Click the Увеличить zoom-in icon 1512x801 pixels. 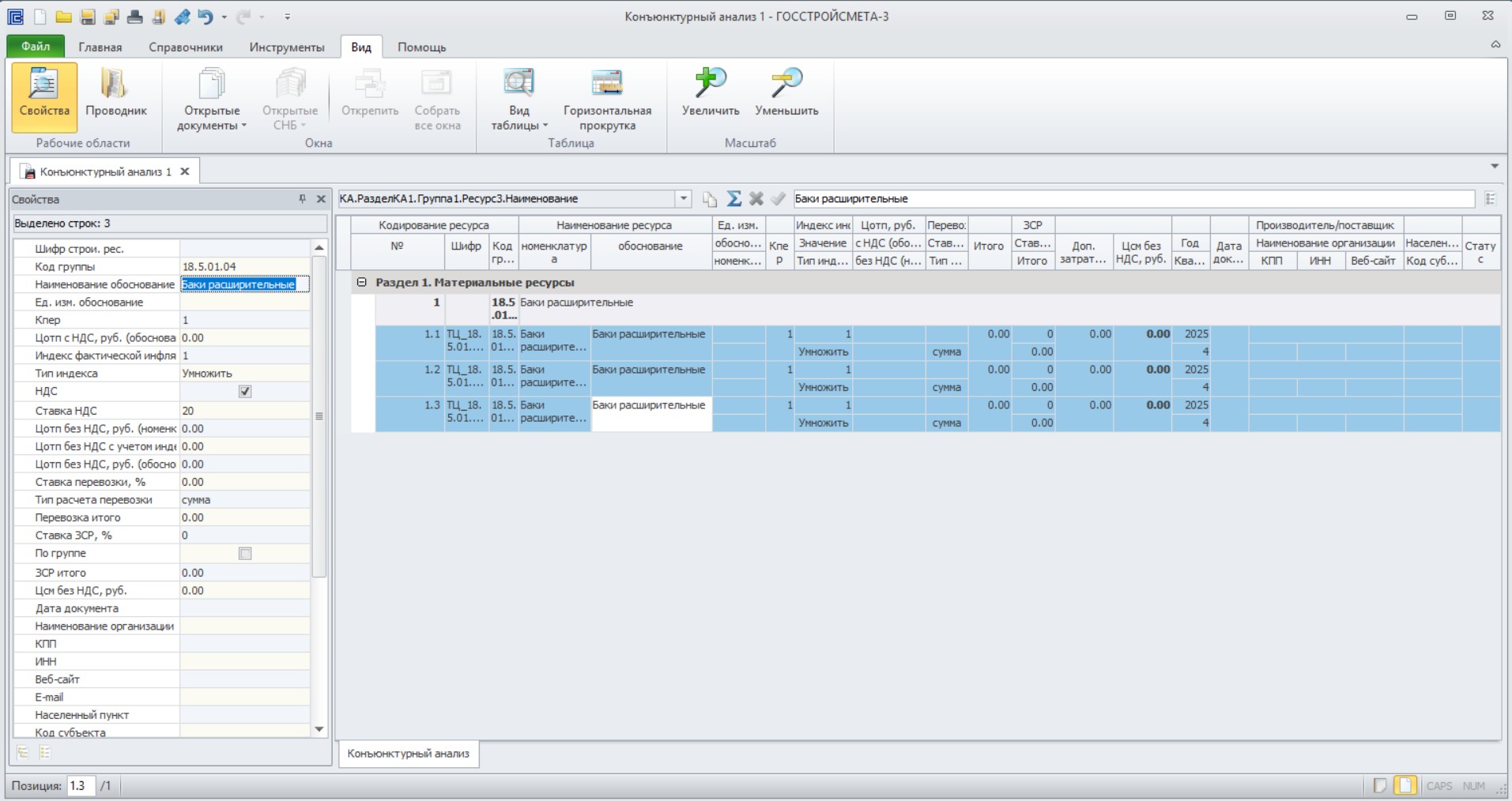click(x=711, y=93)
